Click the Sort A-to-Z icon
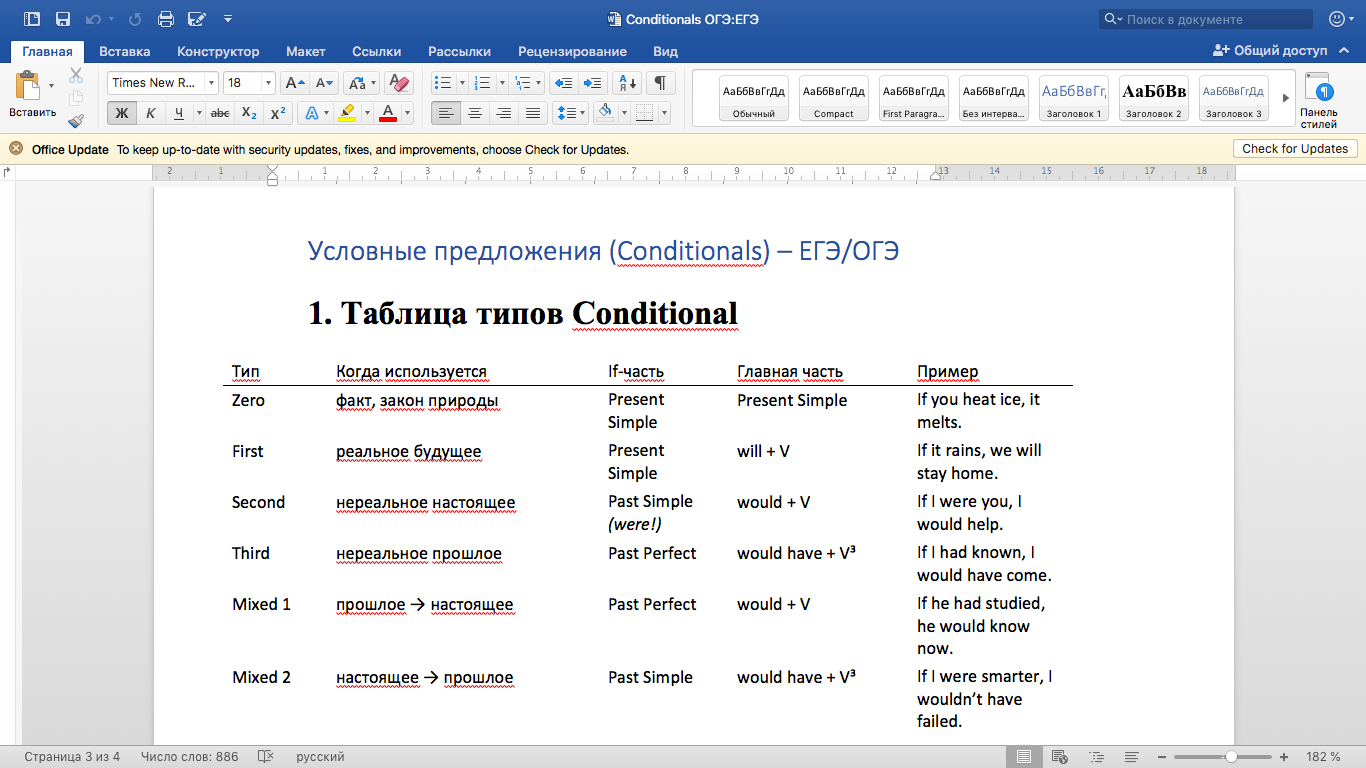The width and height of the screenshot is (1366, 768). tap(626, 83)
